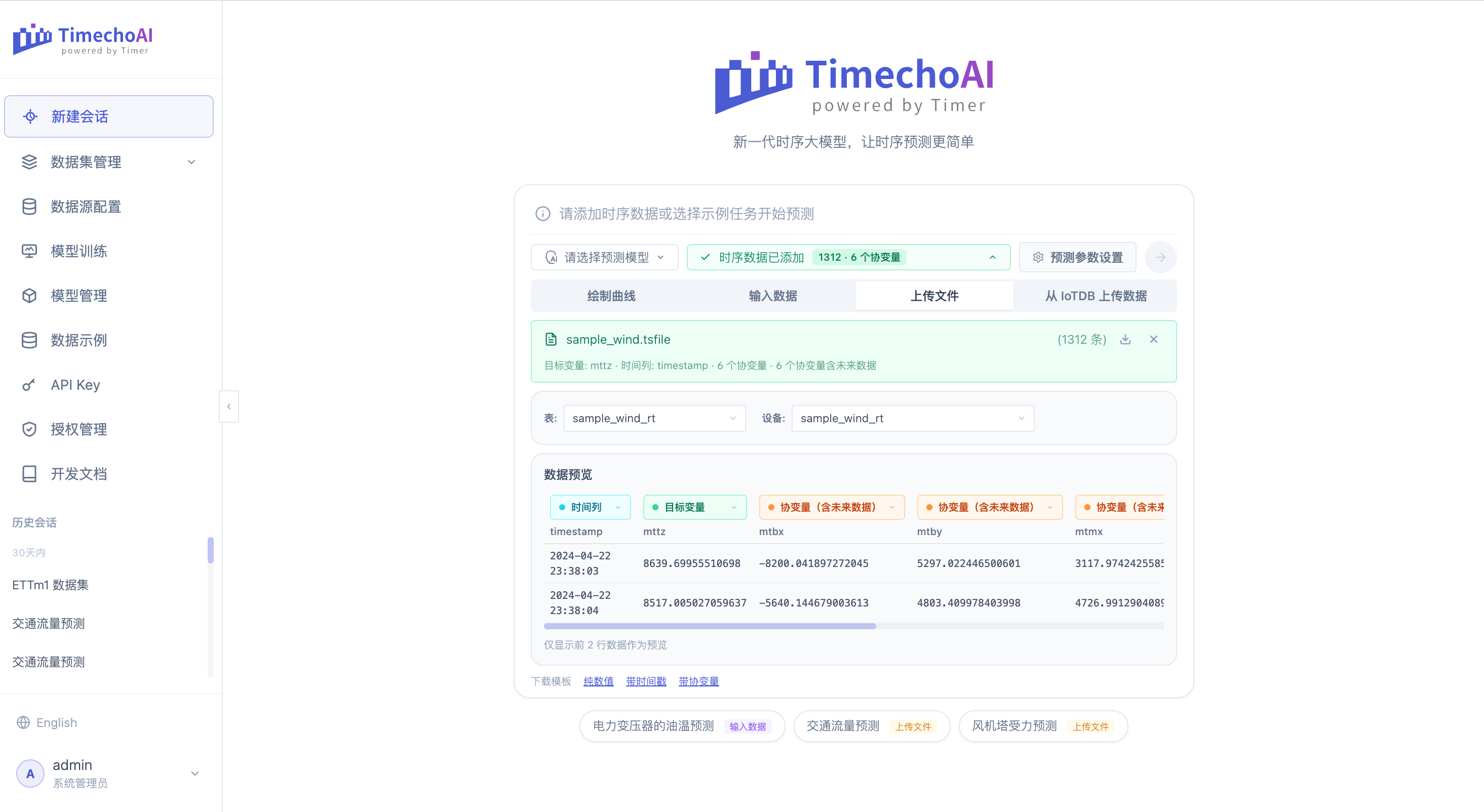The image size is (1484, 812).
Task: Choose the 交通流量预测 example task chip
Action: 871,726
